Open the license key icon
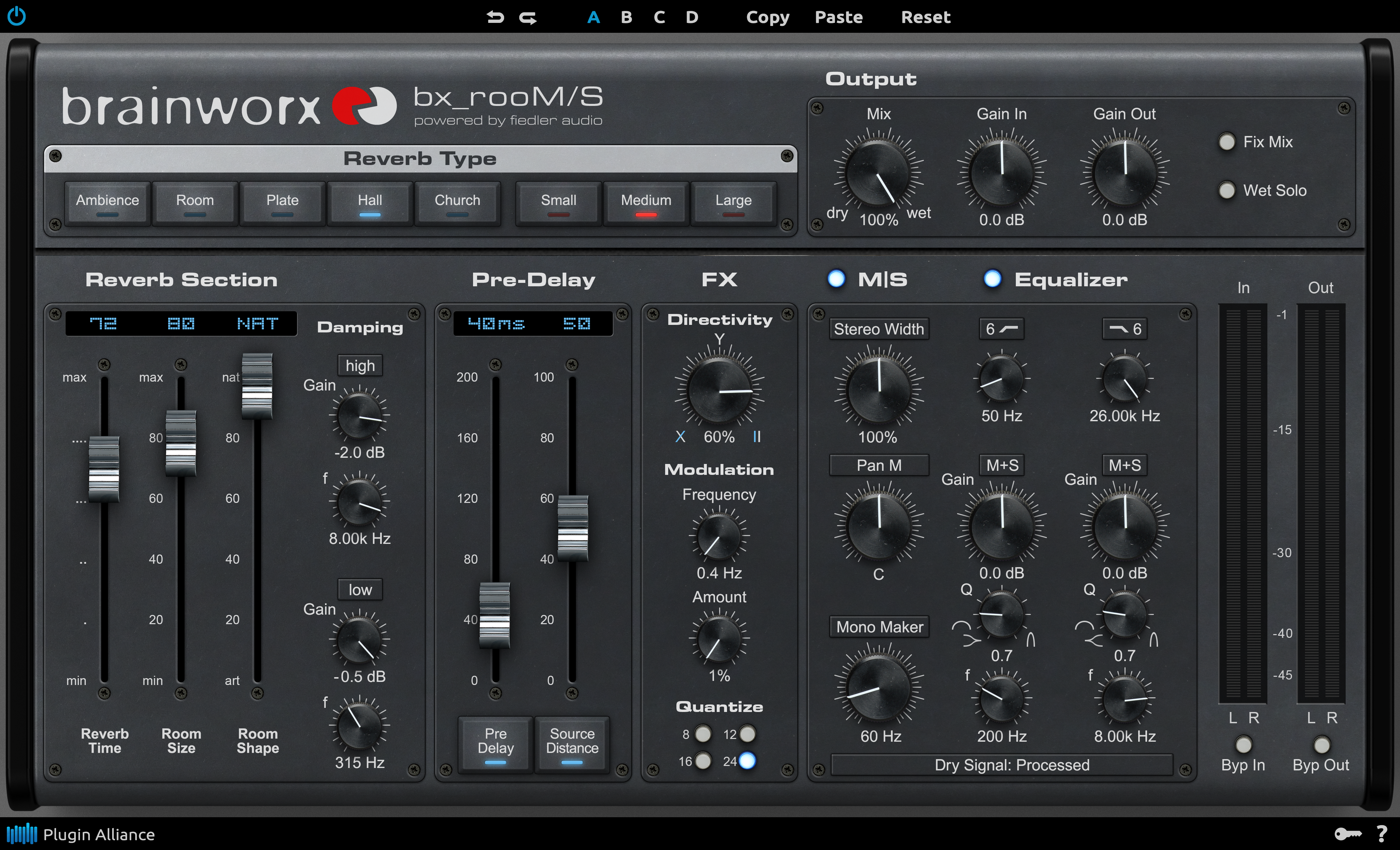Image resolution: width=1400 pixels, height=850 pixels. click(x=1348, y=834)
